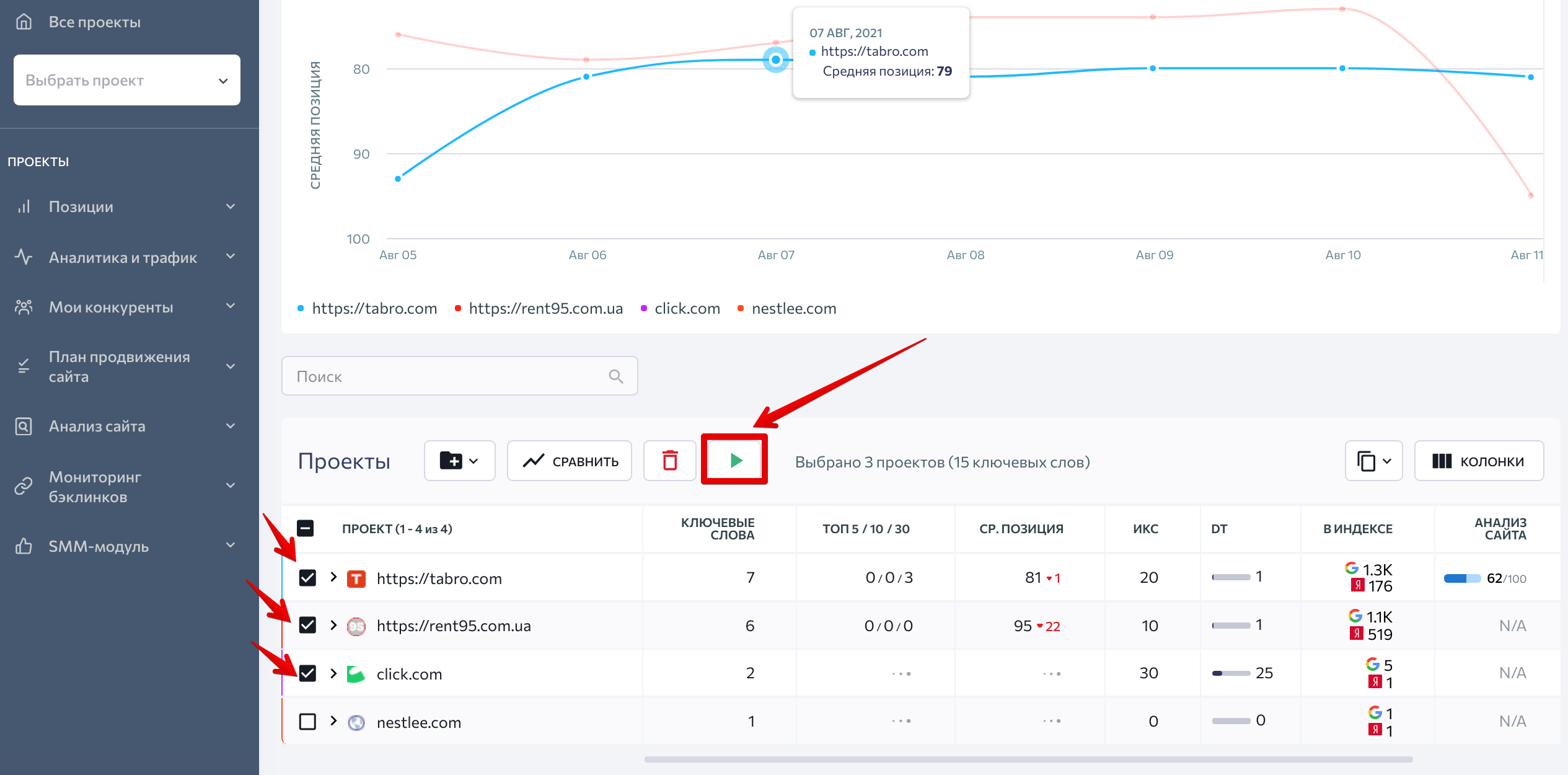The width and height of the screenshot is (1568, 775).
Task: Uncheck the tabro.com project checkbox
Action: 307,578
